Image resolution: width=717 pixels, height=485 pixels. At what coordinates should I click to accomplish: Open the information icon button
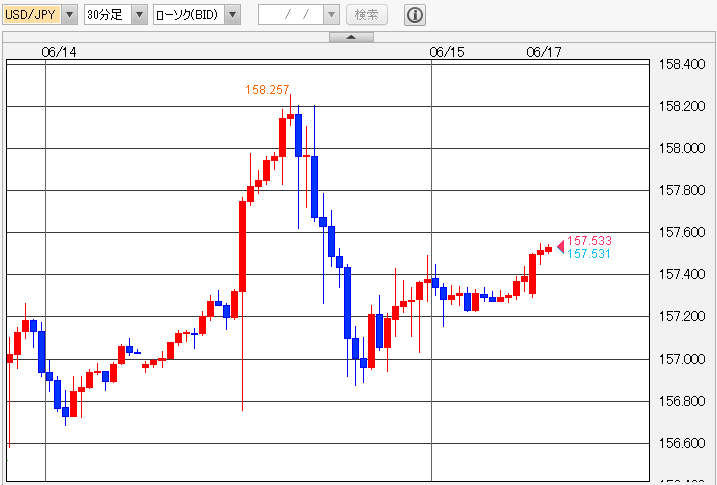click(415, 15)
